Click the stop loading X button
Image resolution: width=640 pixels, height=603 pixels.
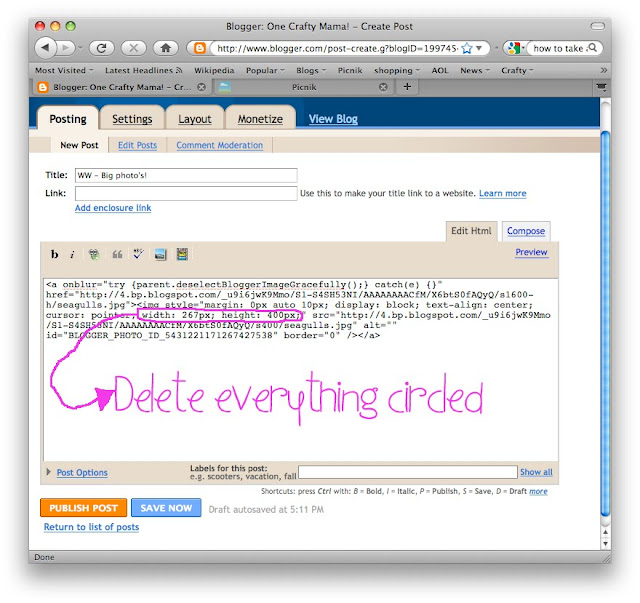(x=133, y=48)
